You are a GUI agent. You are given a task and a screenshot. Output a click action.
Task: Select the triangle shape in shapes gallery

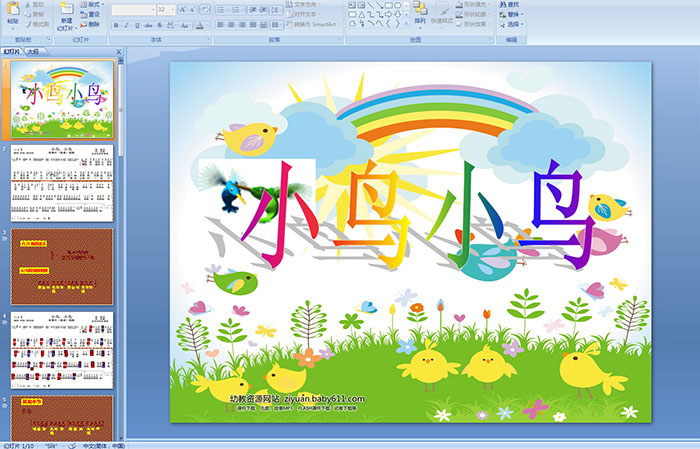coord(362,15)
